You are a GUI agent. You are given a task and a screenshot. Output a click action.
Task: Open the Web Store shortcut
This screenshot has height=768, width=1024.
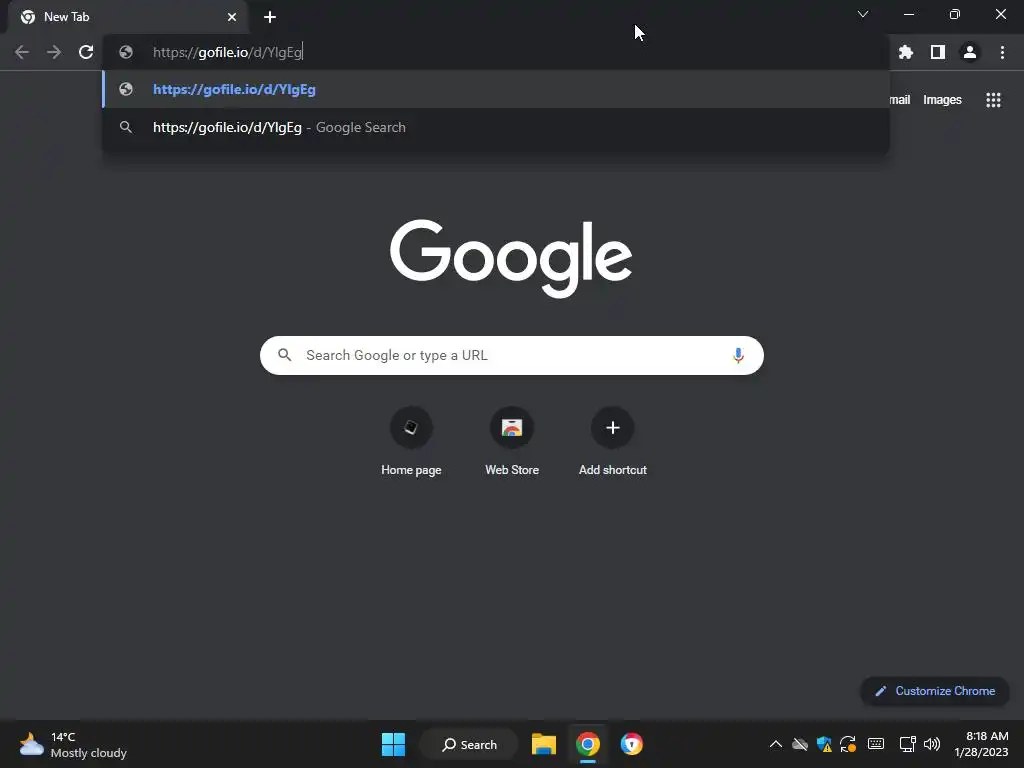click(x=512, y=440)
